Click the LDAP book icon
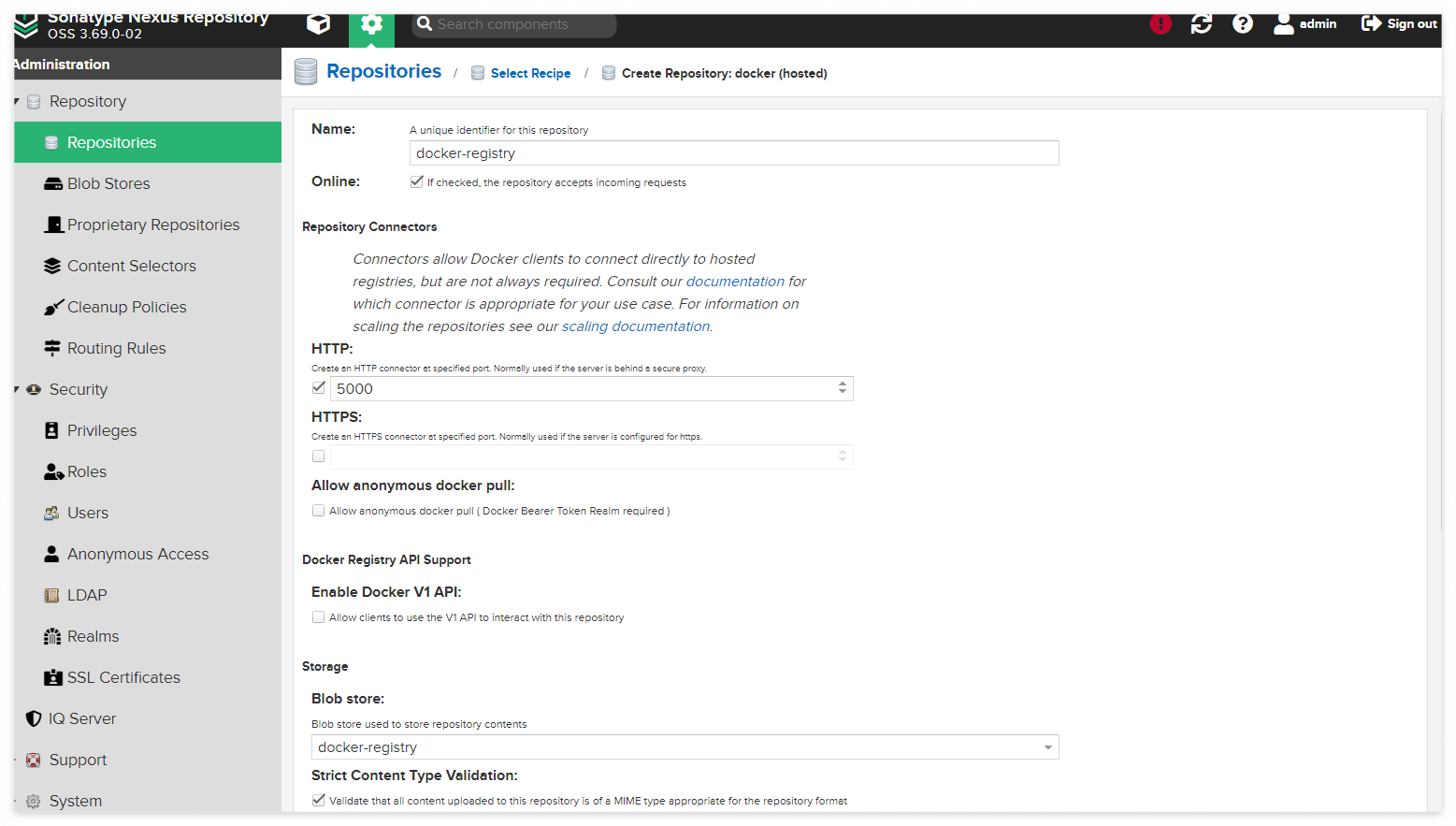The width and height of the screenshot is (1456, 826). click(x=51, y=595)
